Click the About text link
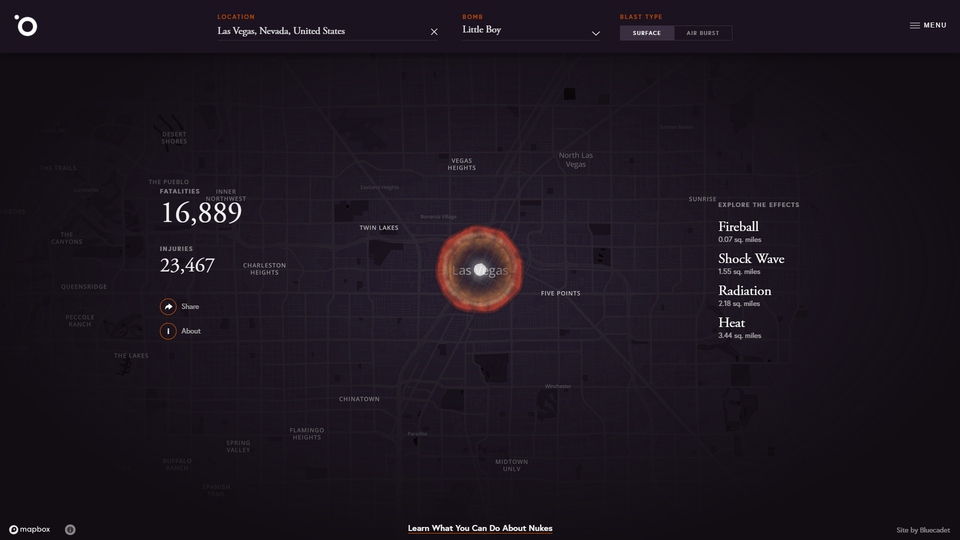 (x=191, y=331)
